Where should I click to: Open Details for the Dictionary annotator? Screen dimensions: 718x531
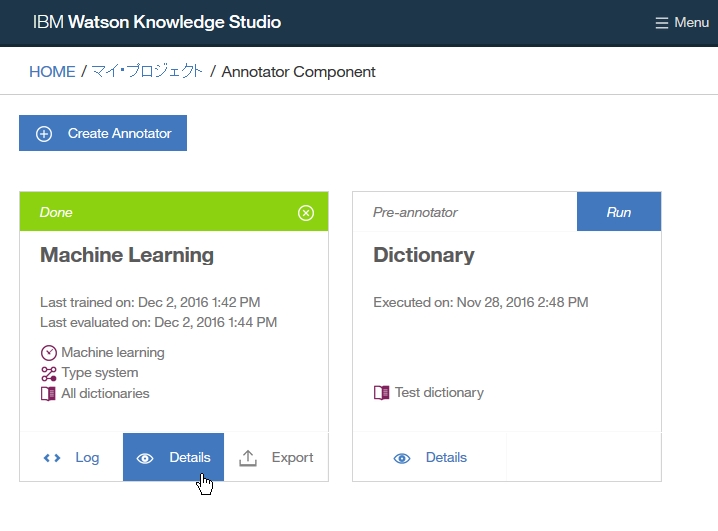(x=430, y=458)
